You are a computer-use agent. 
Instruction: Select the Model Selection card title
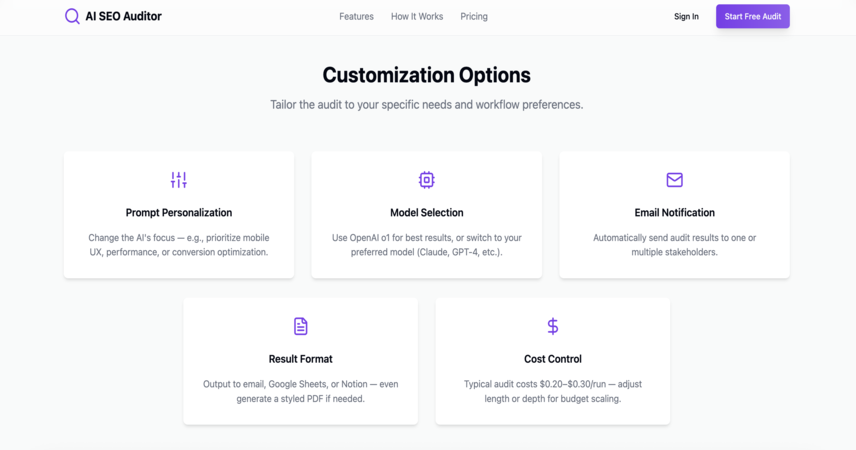[426, 212]
